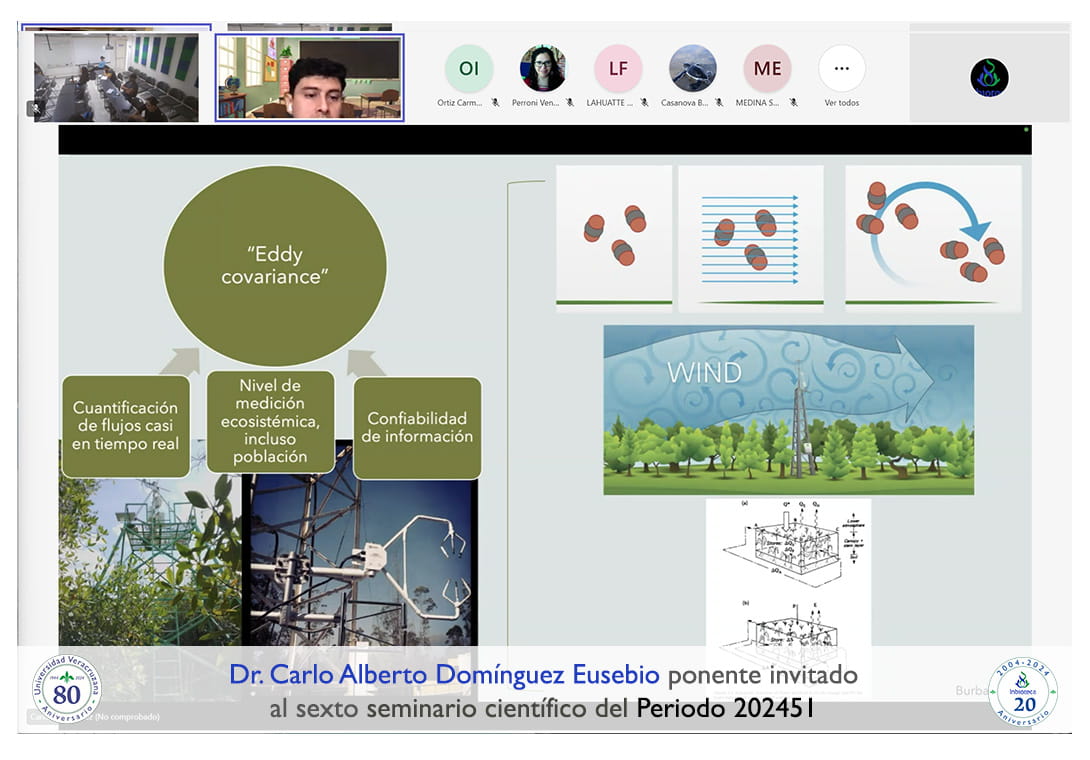Toggle muted mic icon beside MEDINA S
This screenshot has width=1090, height=760.
coord(793,103)
